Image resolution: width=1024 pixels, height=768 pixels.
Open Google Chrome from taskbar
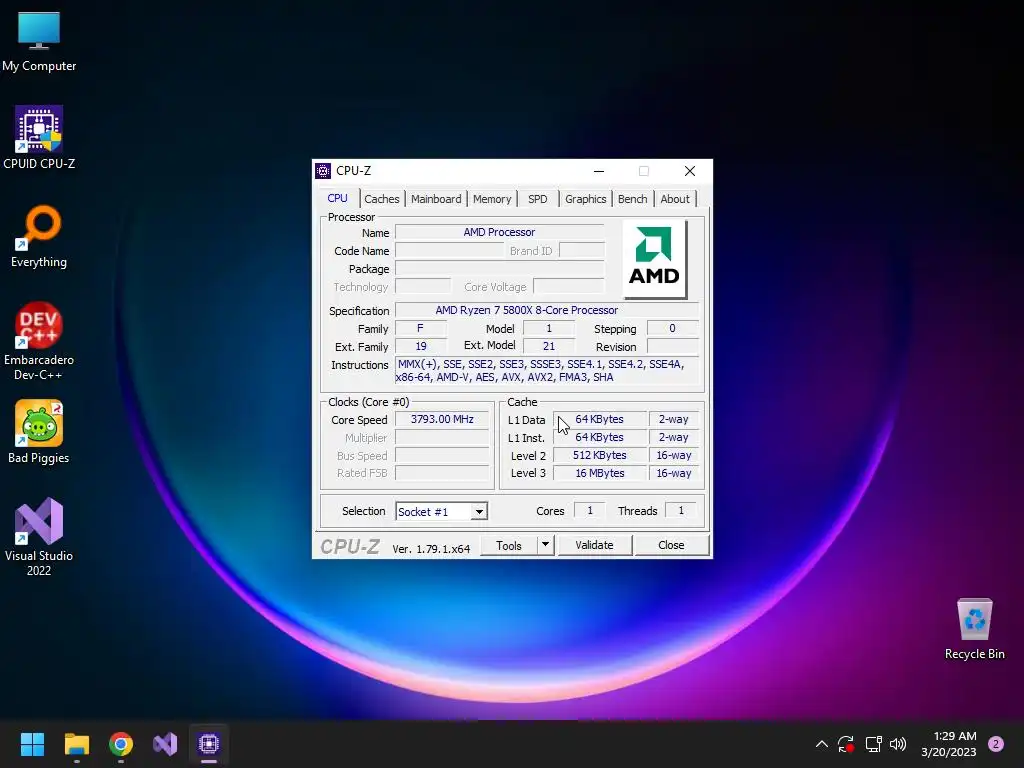121,744
